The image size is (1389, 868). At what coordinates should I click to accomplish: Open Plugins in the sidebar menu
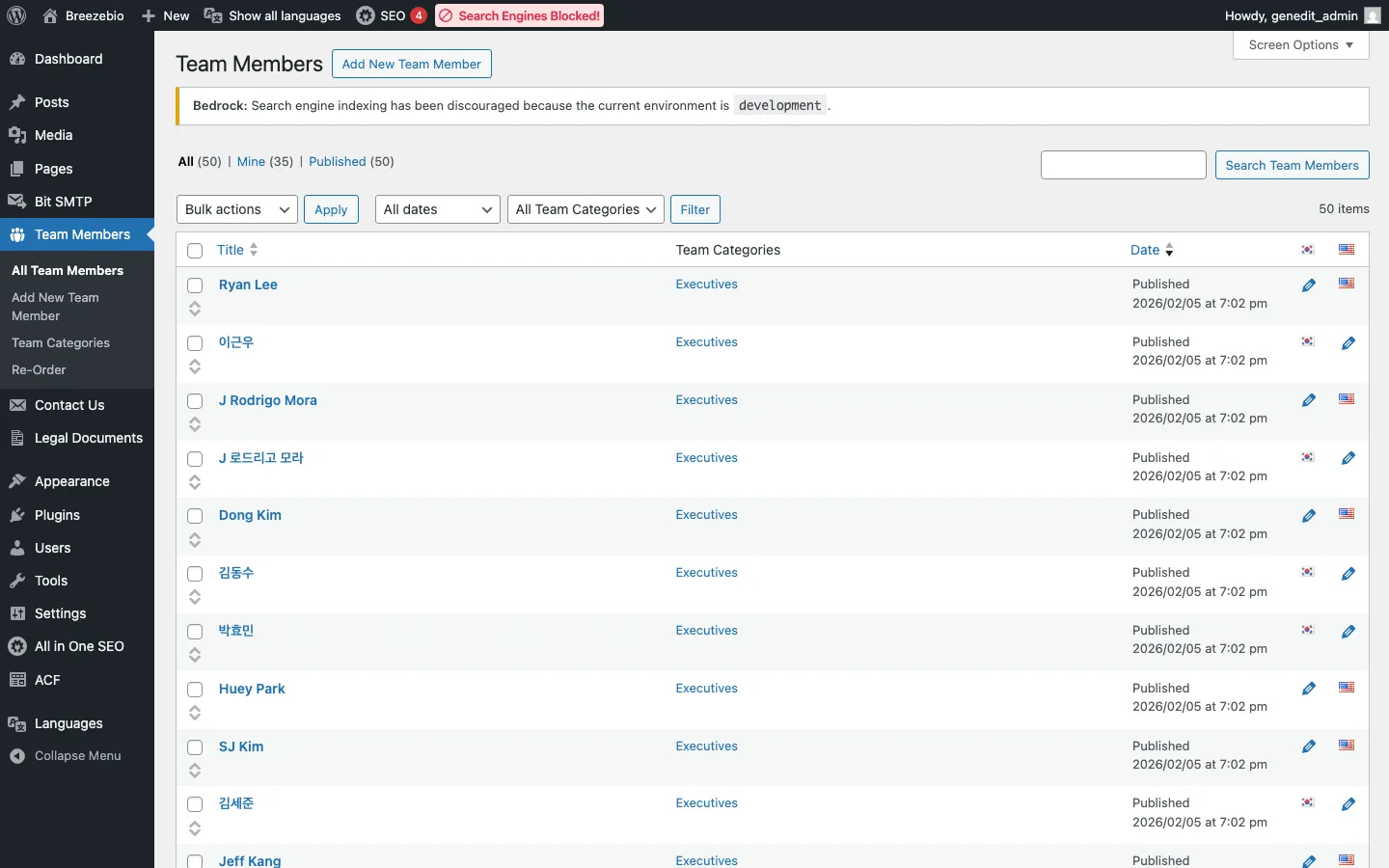(57, 515)
